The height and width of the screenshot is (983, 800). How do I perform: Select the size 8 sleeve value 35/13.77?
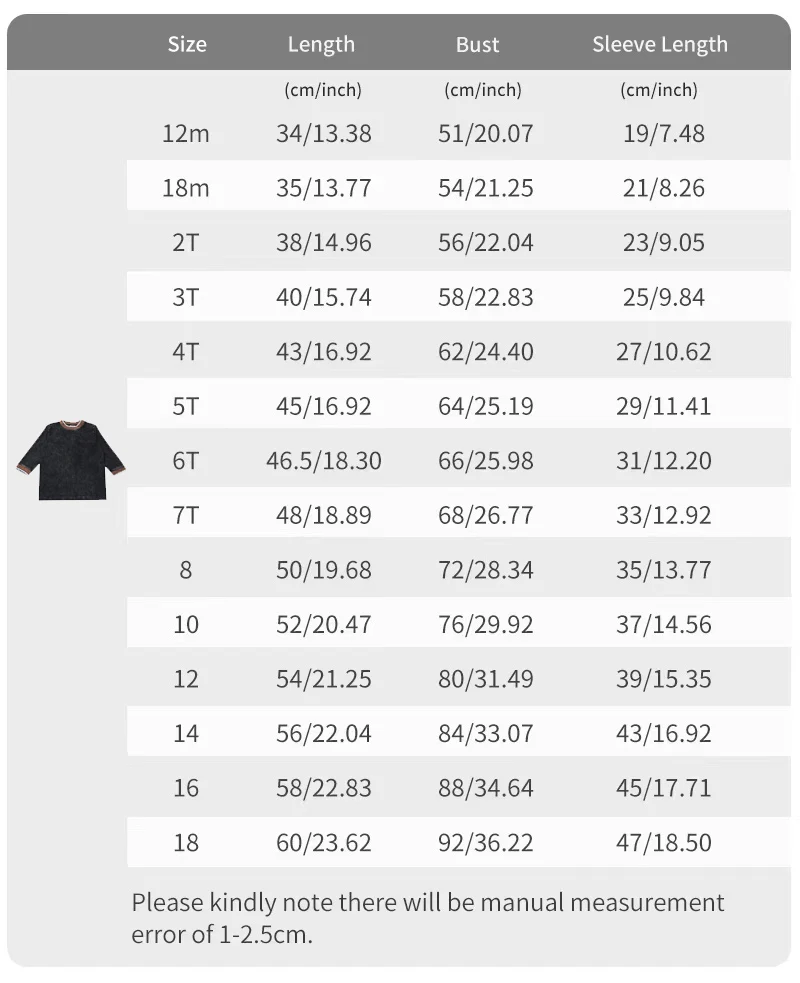point(663,569)
